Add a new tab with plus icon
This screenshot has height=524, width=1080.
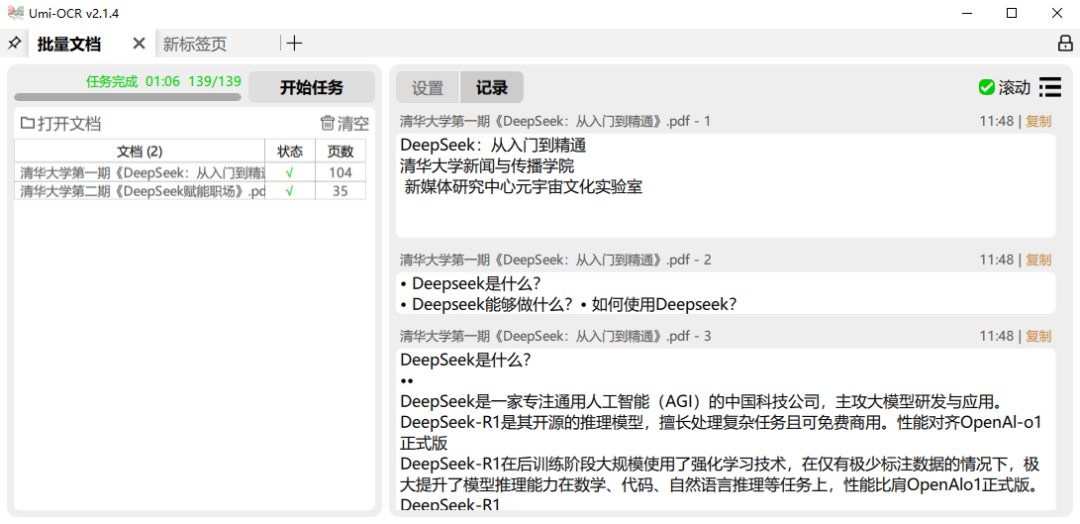(295, 43)
